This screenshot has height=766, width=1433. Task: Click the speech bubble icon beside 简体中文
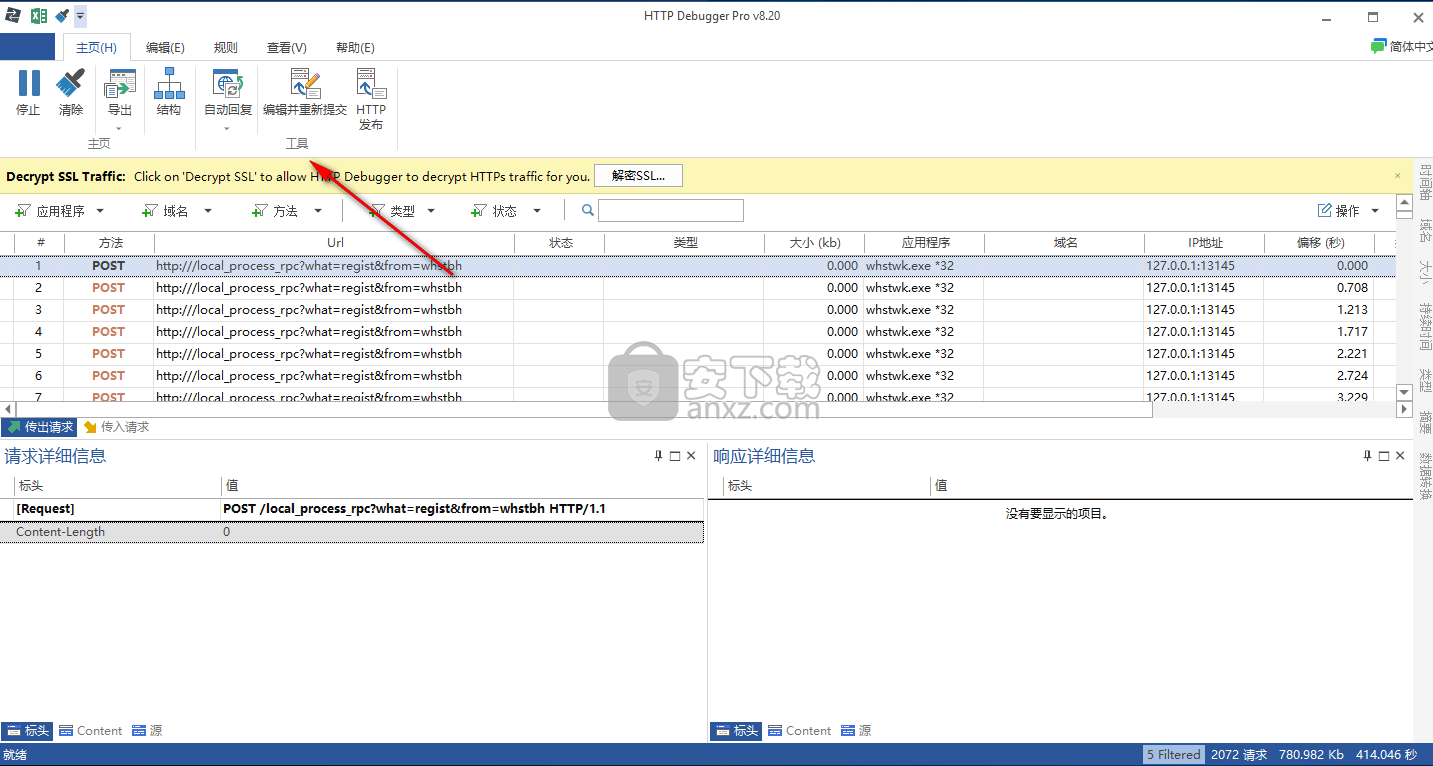tap(1378, 47)
